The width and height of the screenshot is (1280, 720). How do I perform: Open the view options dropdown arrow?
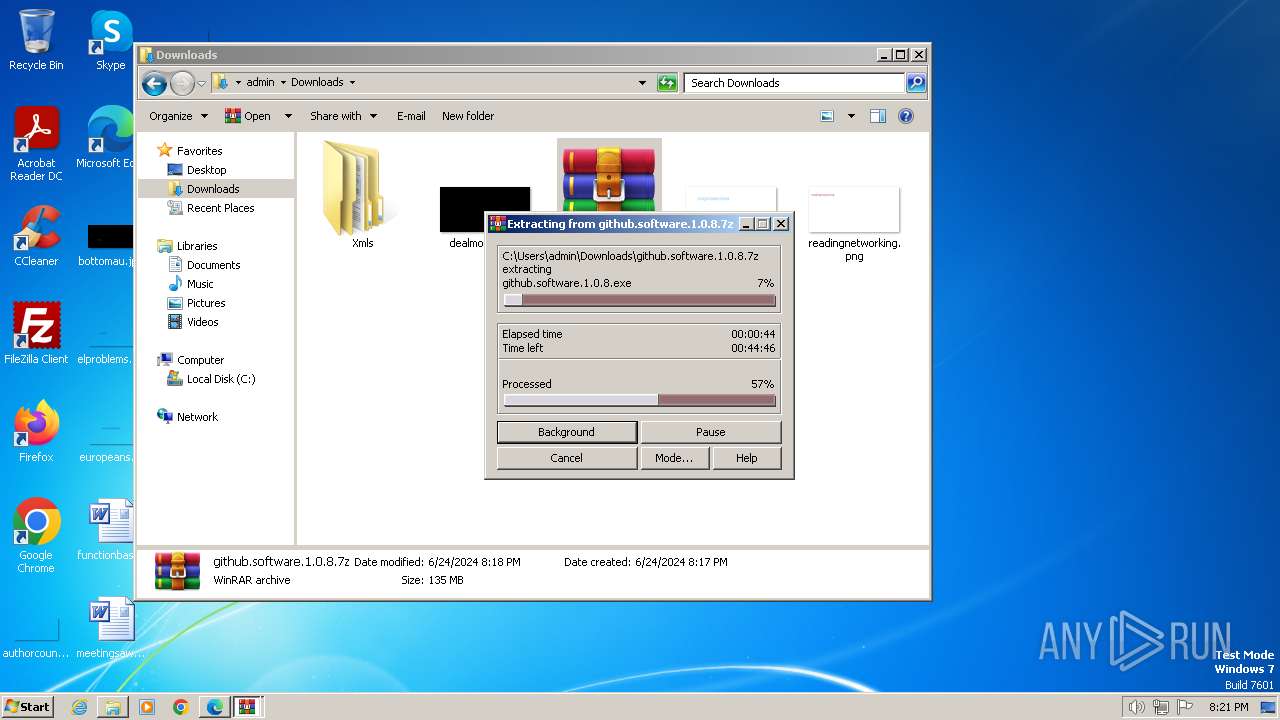[851, 116]
